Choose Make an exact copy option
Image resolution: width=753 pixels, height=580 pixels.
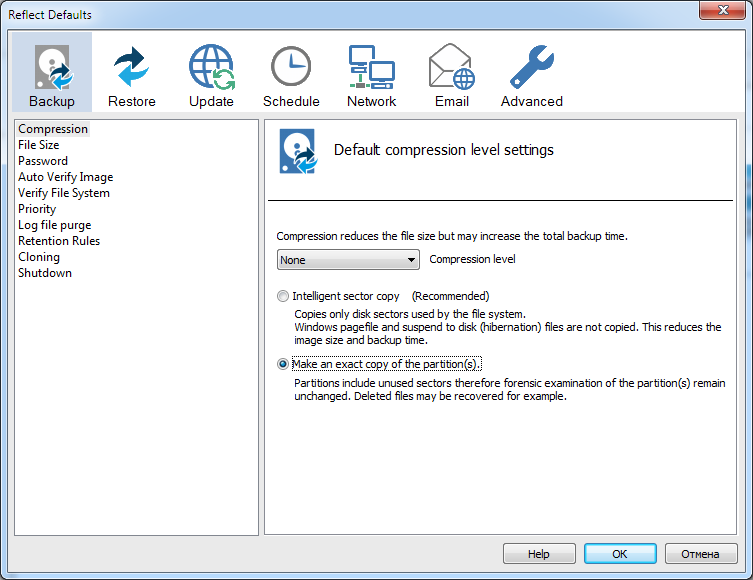click(x=283, y=364)
